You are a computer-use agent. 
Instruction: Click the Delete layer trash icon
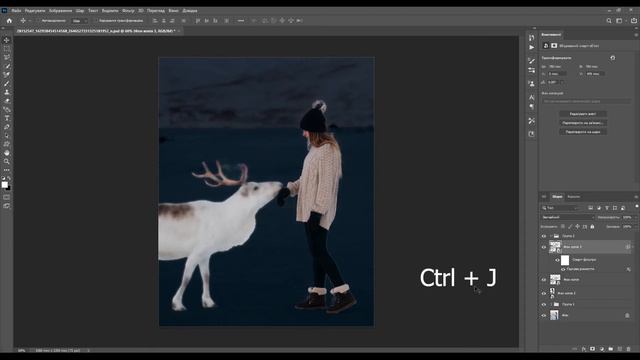pos(628,349)
